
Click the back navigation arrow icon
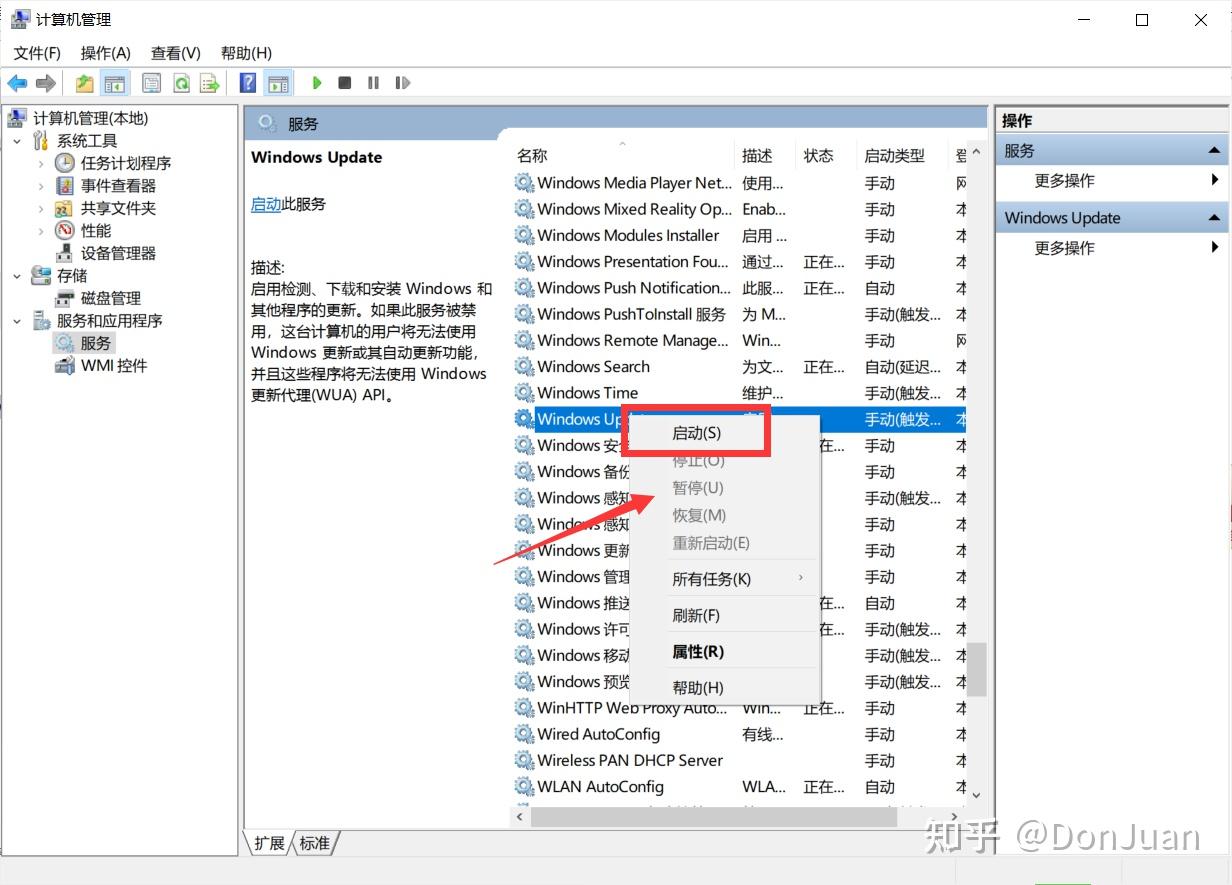click(17, 82)
